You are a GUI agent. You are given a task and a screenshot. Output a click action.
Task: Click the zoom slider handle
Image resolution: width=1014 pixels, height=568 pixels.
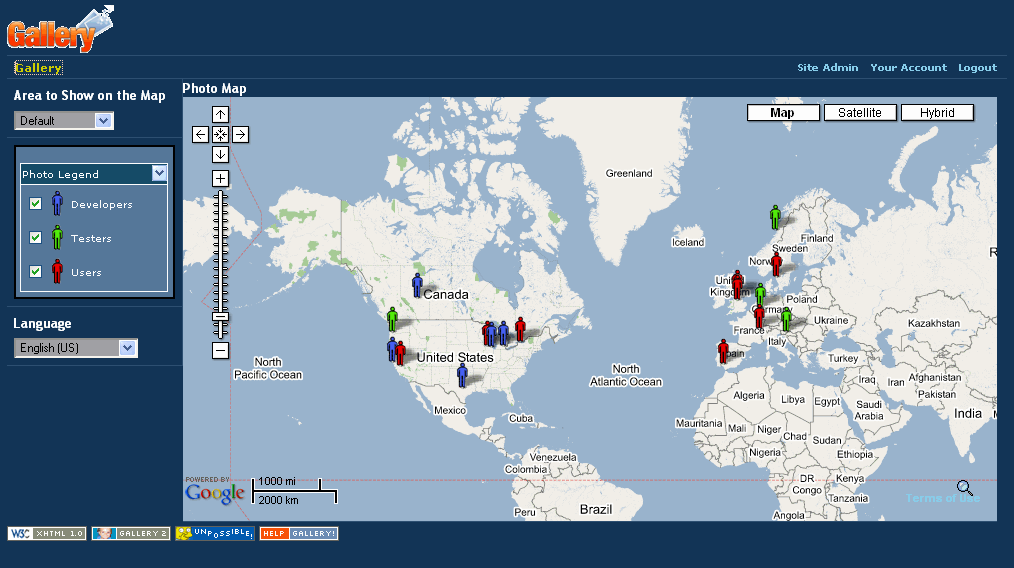pos(221,317)
